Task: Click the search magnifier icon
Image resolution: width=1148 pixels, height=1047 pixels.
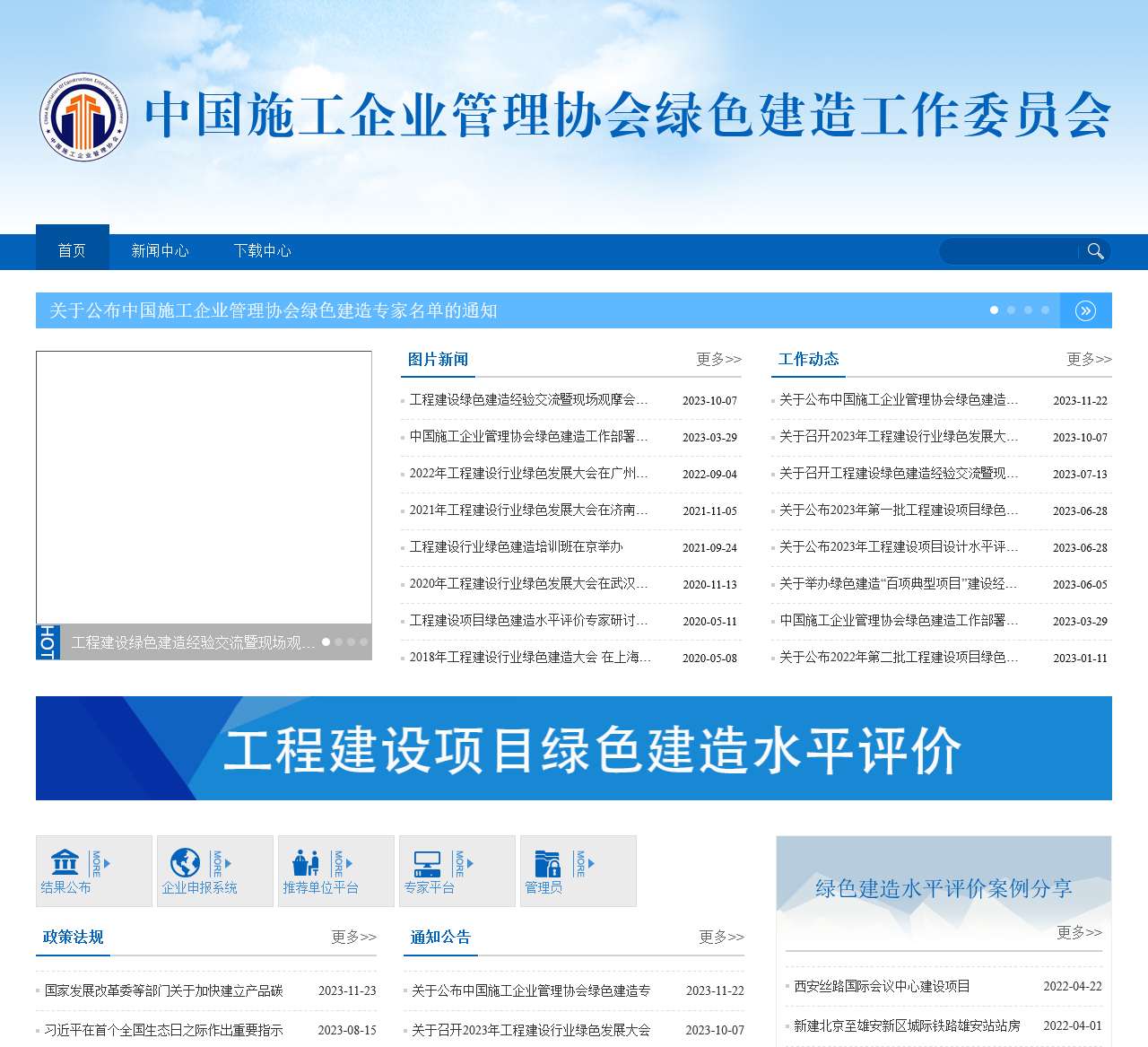Action: pos(1096,251)
